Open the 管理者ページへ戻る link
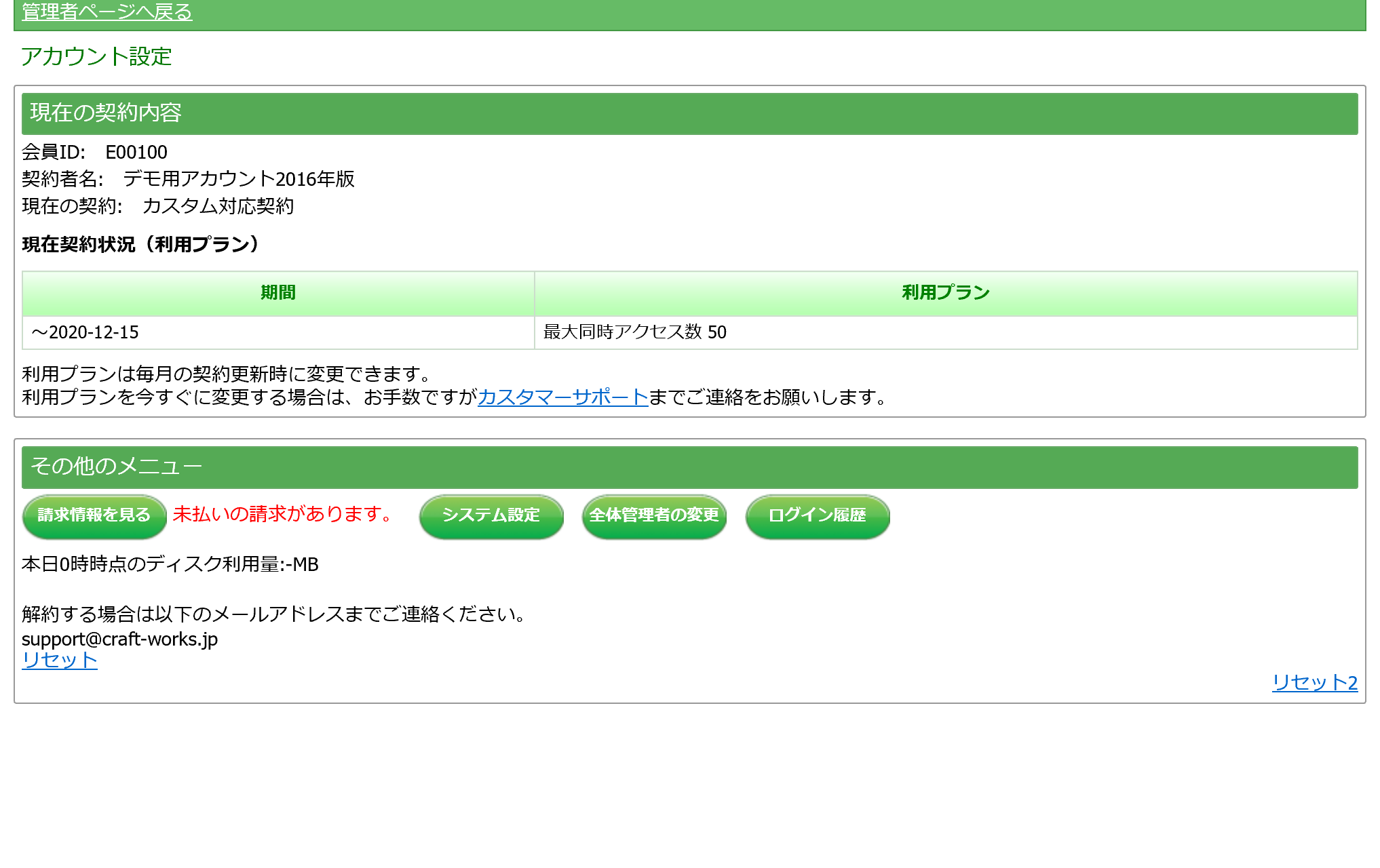Screen dimensions: 1380x868 point(107,12)
